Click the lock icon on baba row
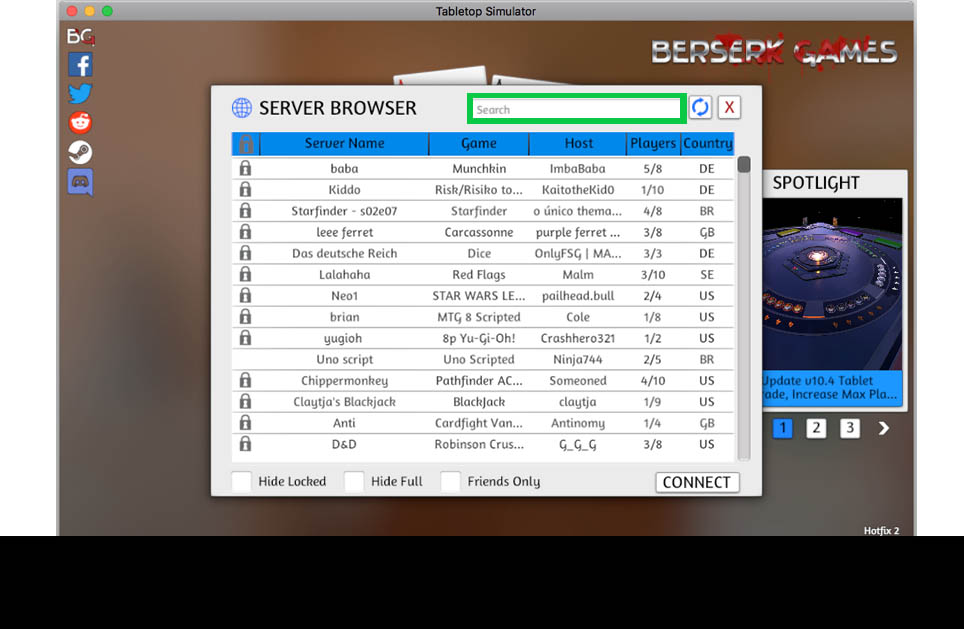964x629 pixels. pos(245,168)
